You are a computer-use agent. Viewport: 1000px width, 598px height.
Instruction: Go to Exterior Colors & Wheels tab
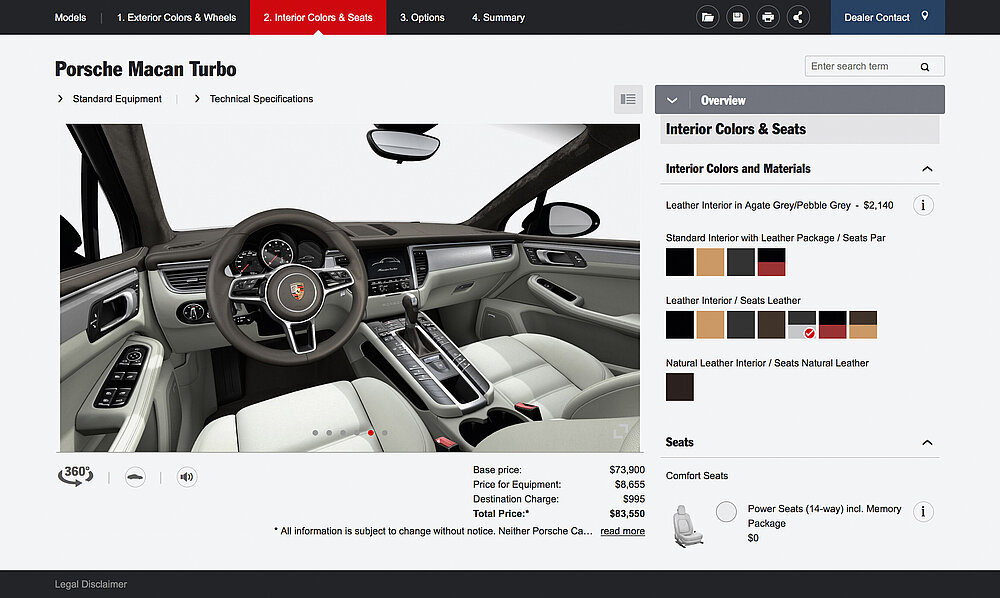point(176,17)
